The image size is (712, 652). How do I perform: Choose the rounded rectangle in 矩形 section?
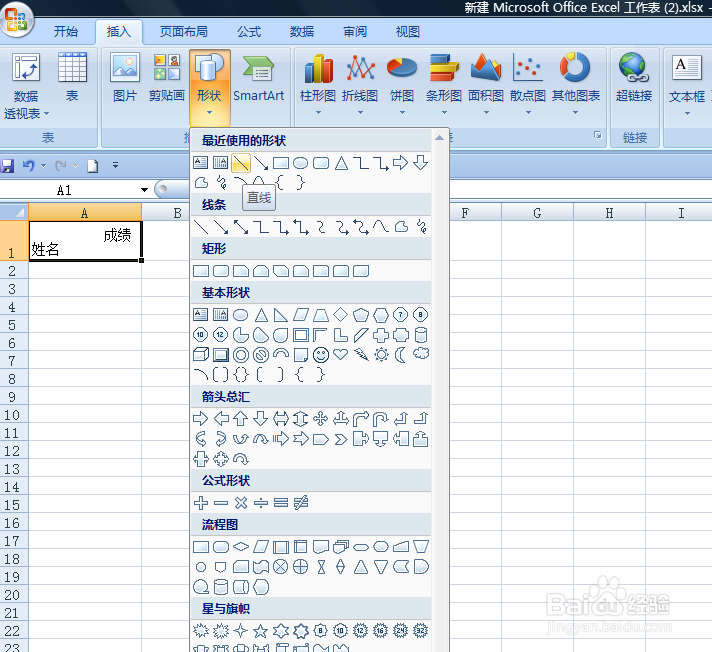(x=221, y=271)
